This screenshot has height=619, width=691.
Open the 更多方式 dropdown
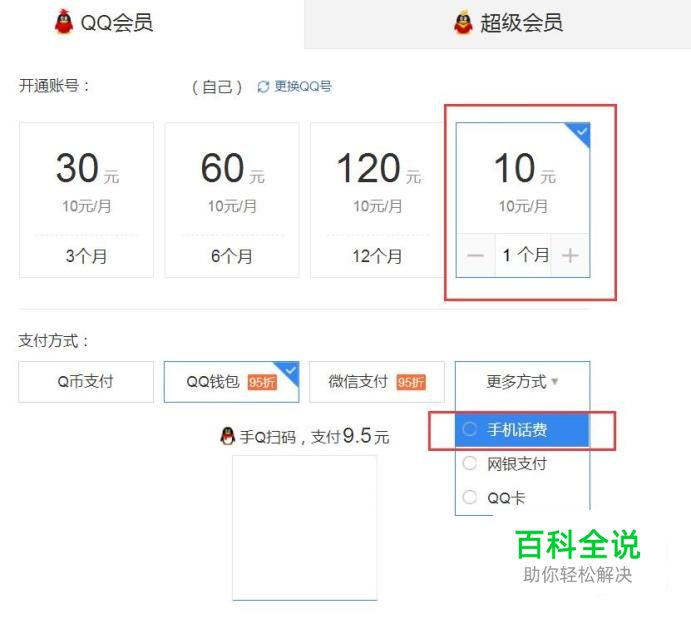[523, 382]
